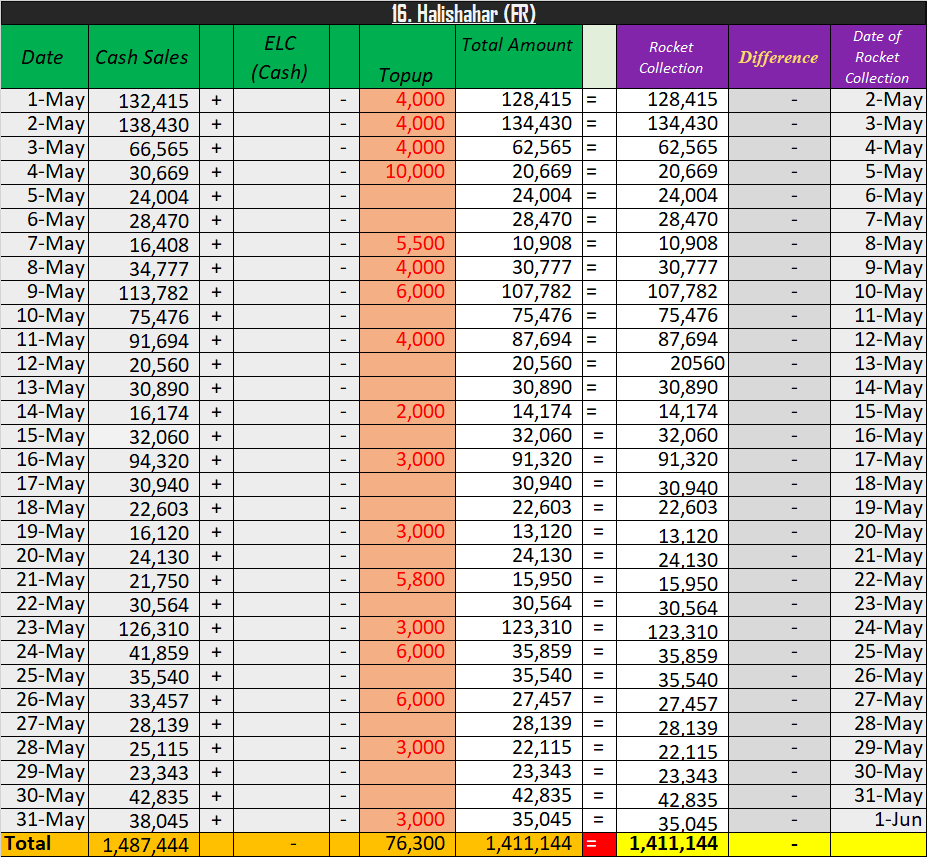Viewport: 927px width, 857px height.
Task: Select the 'Difference' header cell
Action: [779, 57]
